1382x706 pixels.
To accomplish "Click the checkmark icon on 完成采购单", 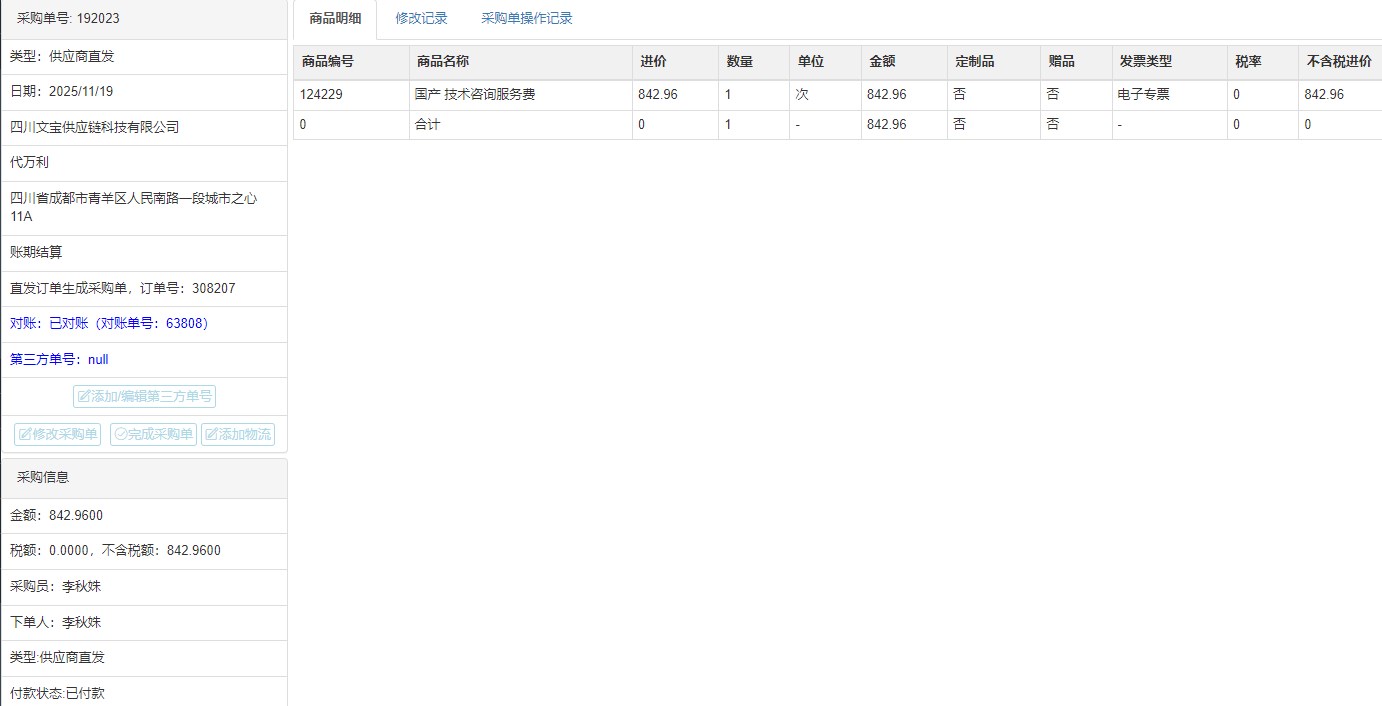I will (121, 435).
